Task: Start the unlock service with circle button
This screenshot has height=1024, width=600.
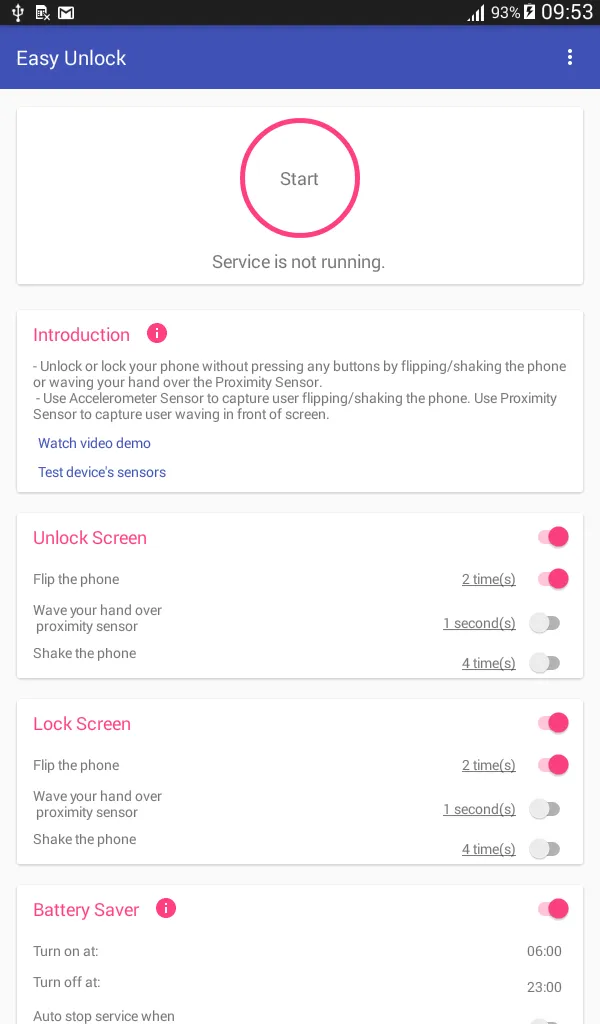Action: click(300, 178)
